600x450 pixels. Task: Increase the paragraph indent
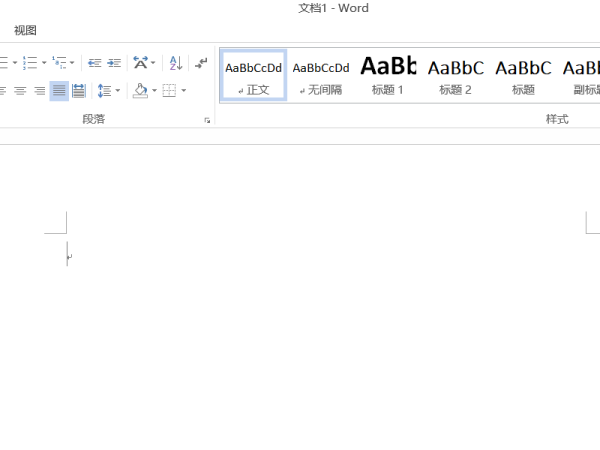tap(114, 63)
